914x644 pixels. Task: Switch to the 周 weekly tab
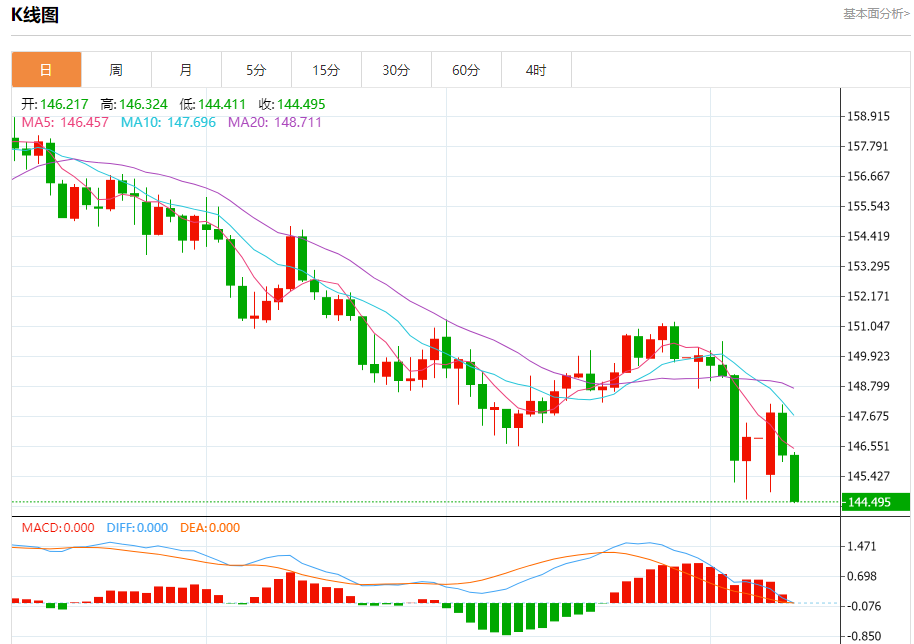117,70
